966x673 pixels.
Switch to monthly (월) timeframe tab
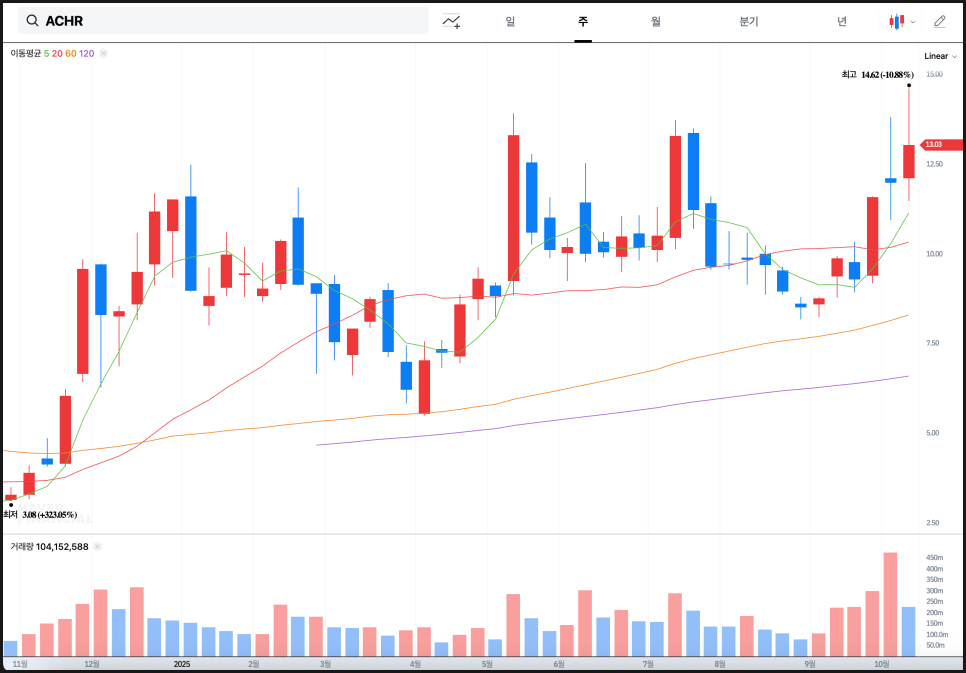[655, 21]
